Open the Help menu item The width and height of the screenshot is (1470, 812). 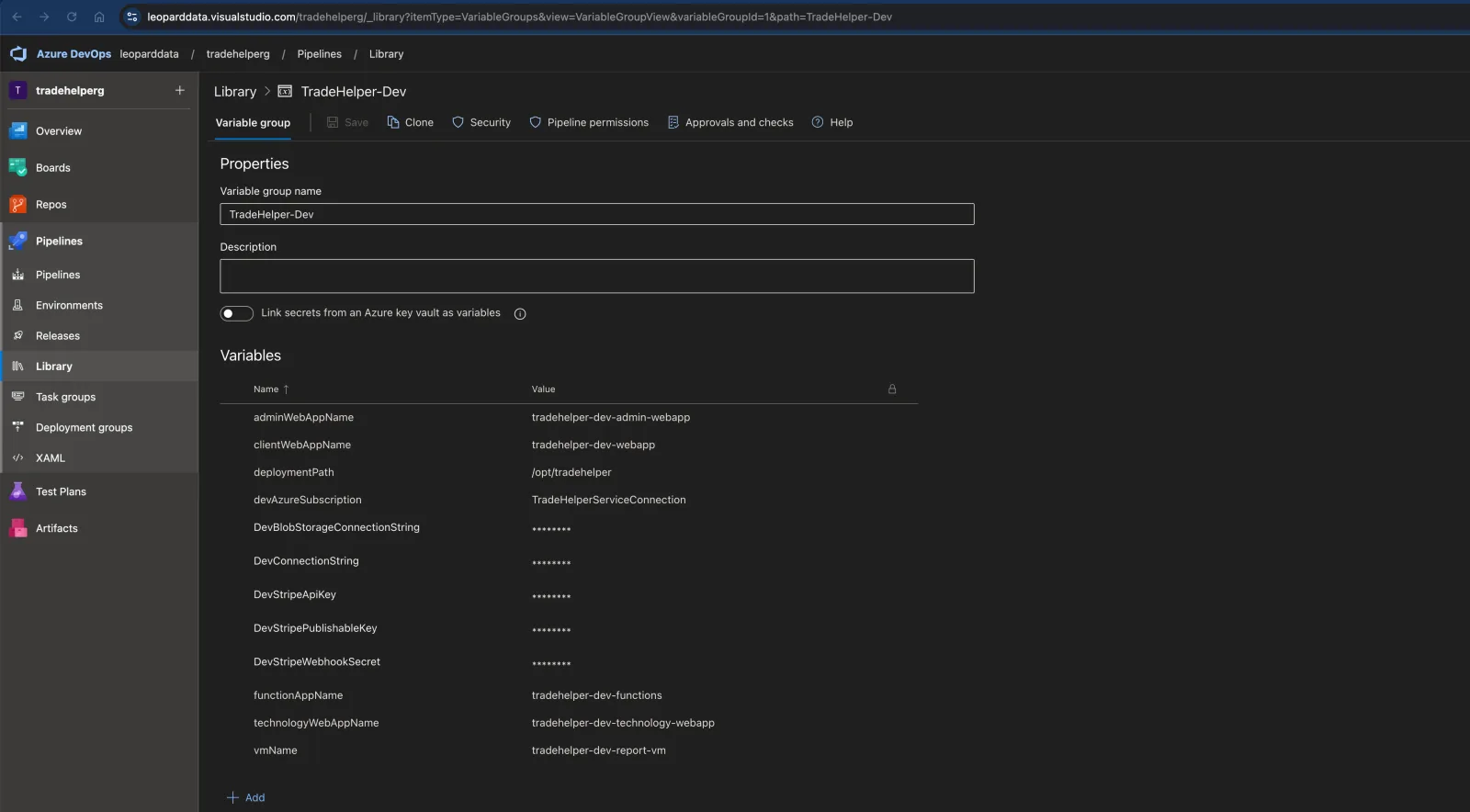click(x=832, y=122)
